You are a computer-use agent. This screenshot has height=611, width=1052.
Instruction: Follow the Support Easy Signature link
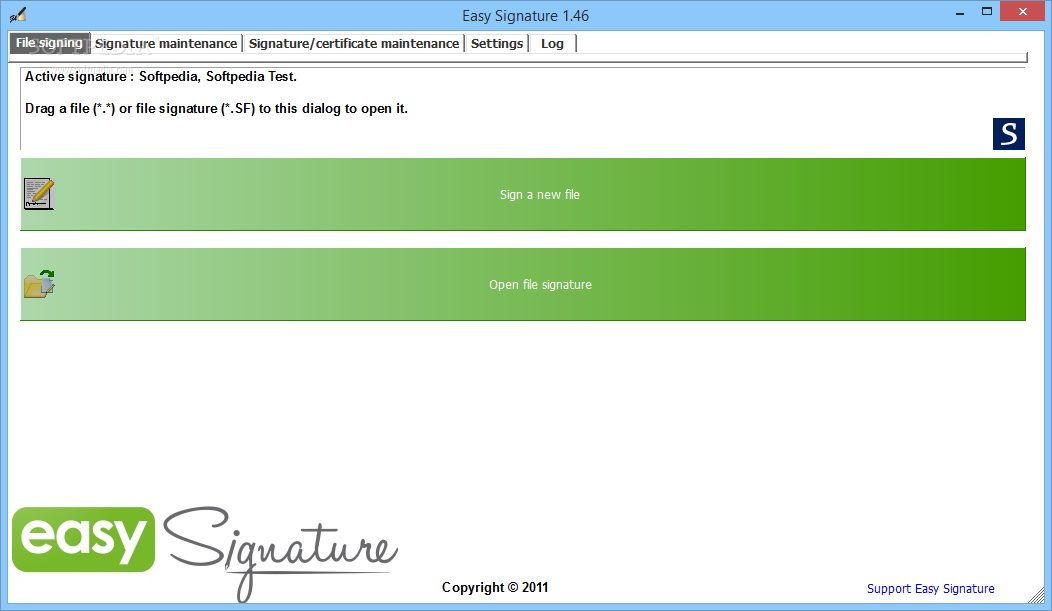pyautogui.click(x=931, y=588)
